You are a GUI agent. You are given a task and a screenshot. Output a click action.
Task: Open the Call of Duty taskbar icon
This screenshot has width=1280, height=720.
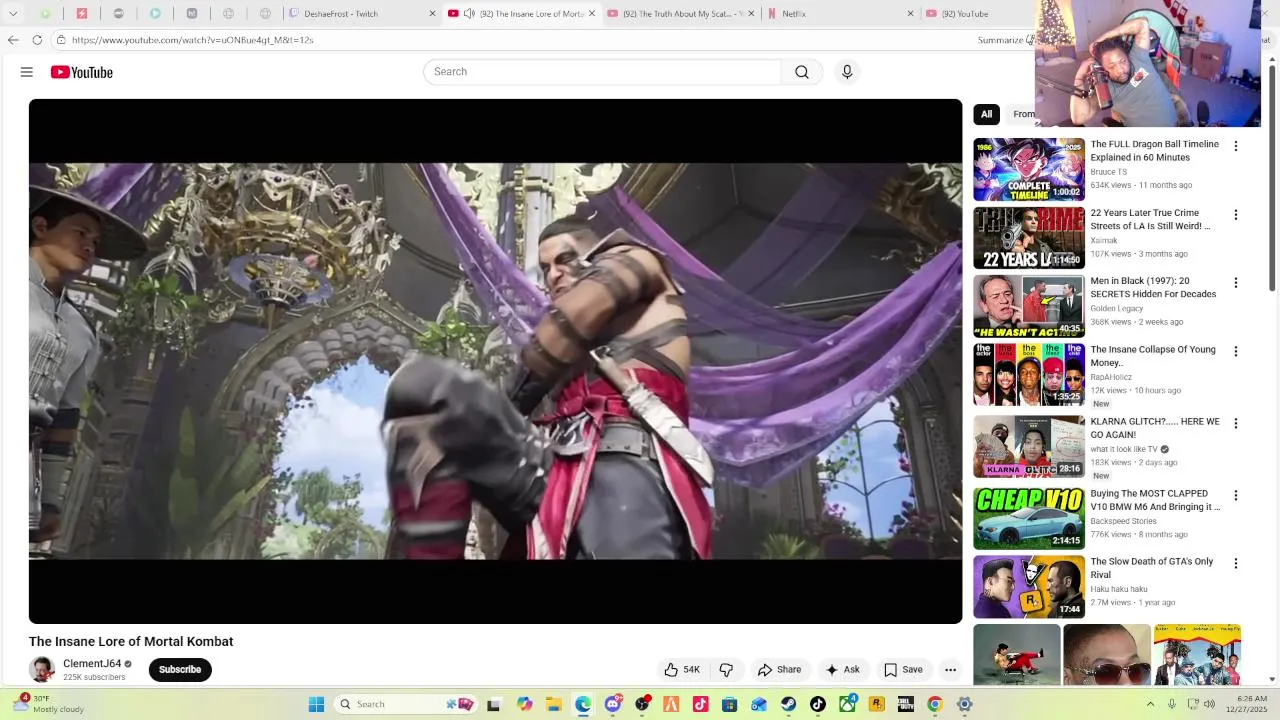[906, 704]
